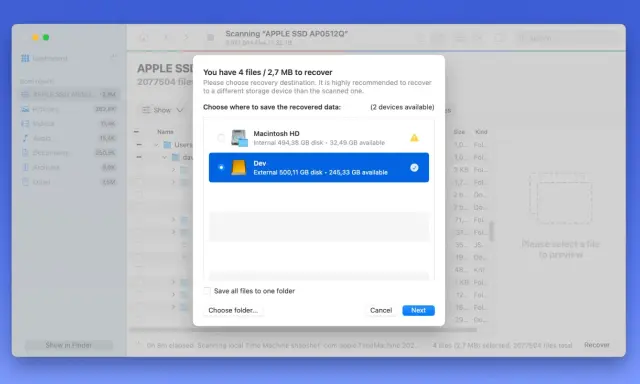Click "4 files (2,7 MB) selected" status text
640x384 pixels.
tap(471, 345)
